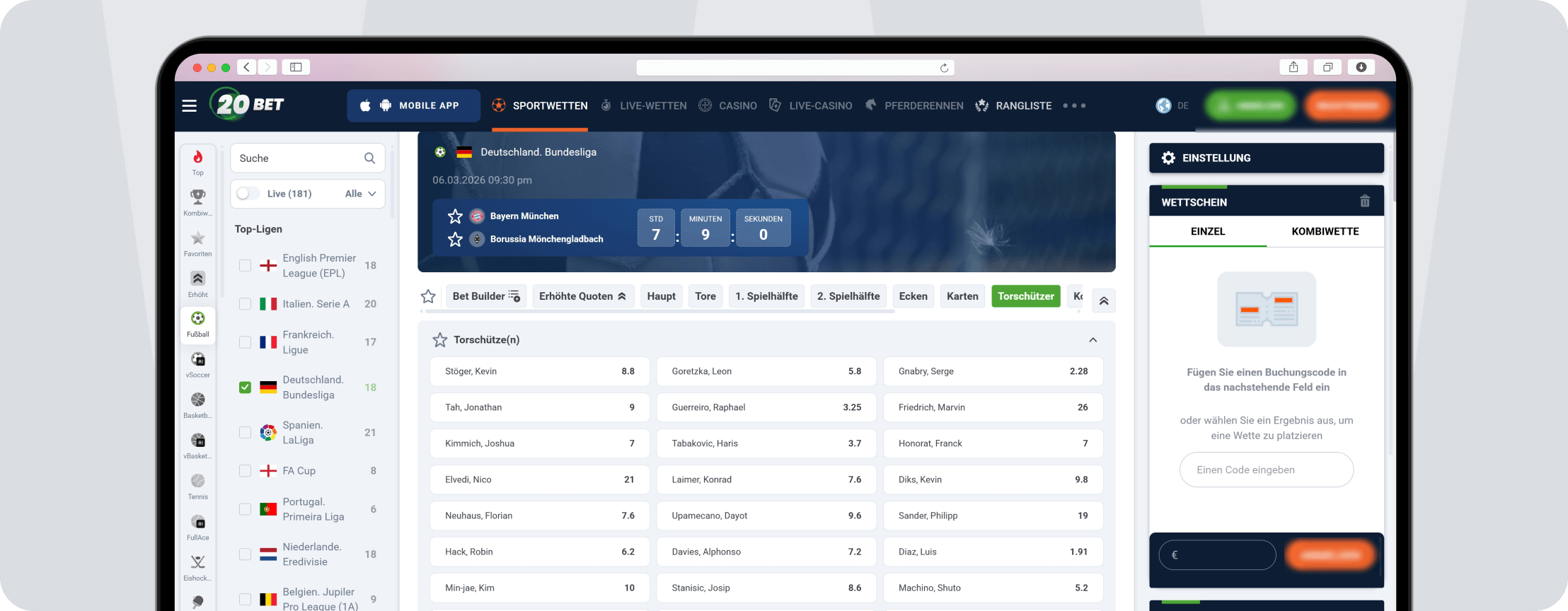This screenshot has height=611, width=1568.
Task: Switch to the Einzel tab
Action: [1208, 231]
